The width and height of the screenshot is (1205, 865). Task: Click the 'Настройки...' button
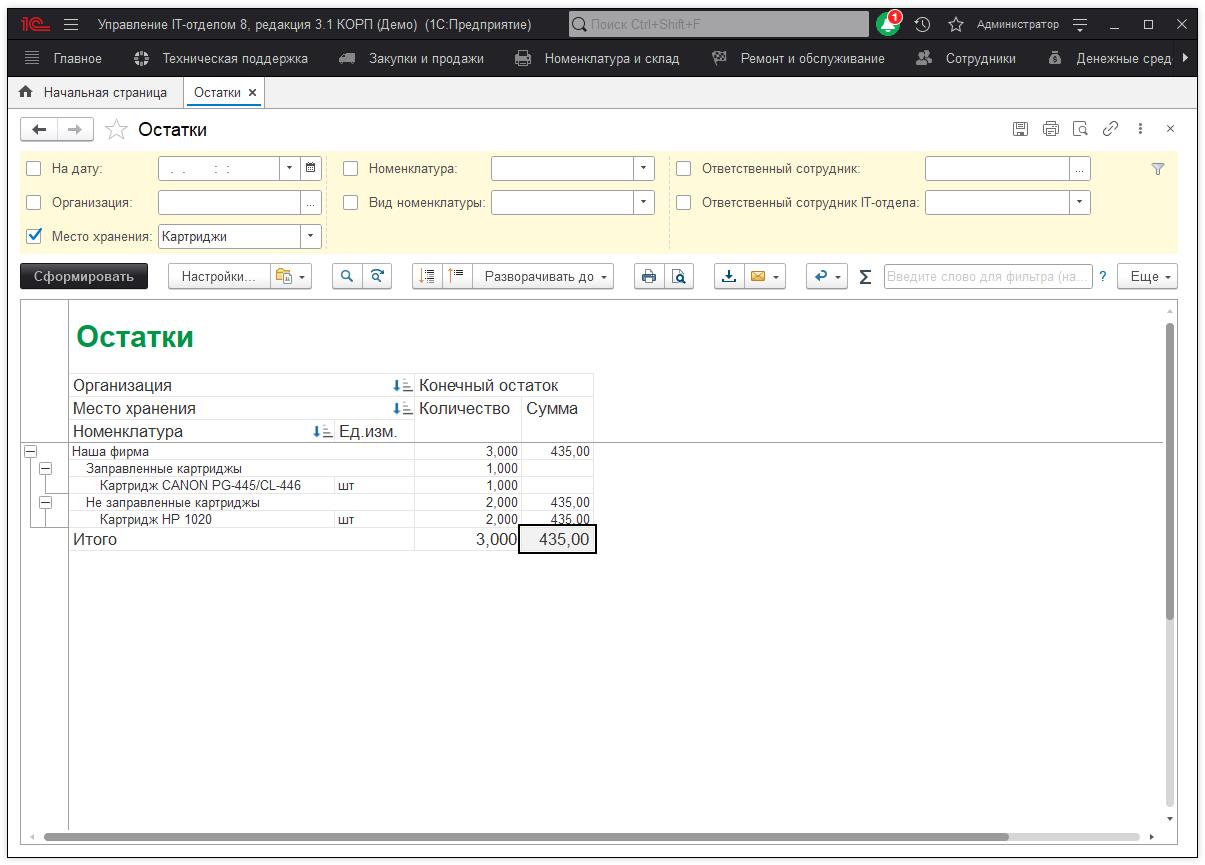218,277
